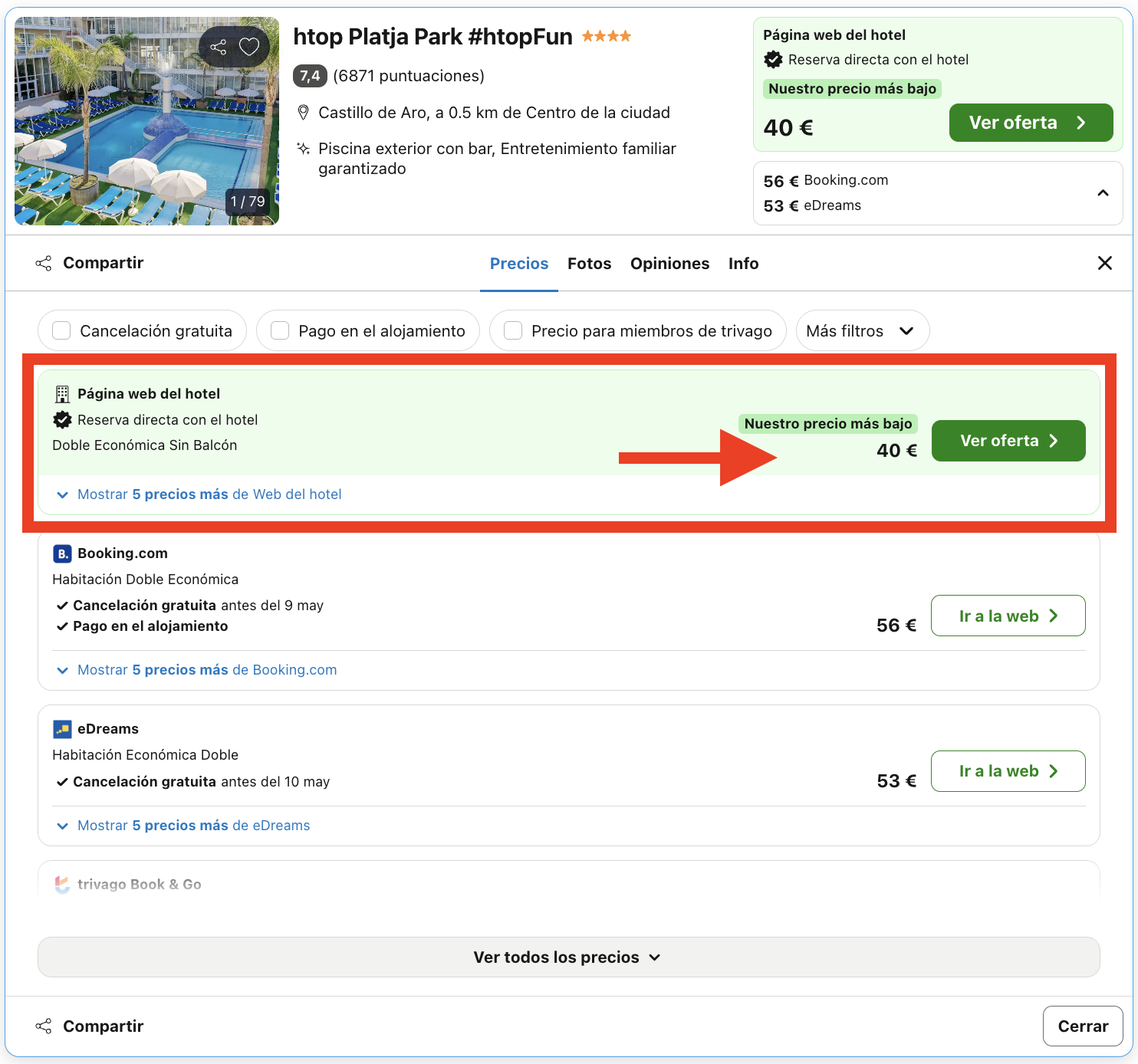Viewport: 1138px width, 1064px height.
Task: Click share icon overlay on hotel photo
Action: point(219,47)
